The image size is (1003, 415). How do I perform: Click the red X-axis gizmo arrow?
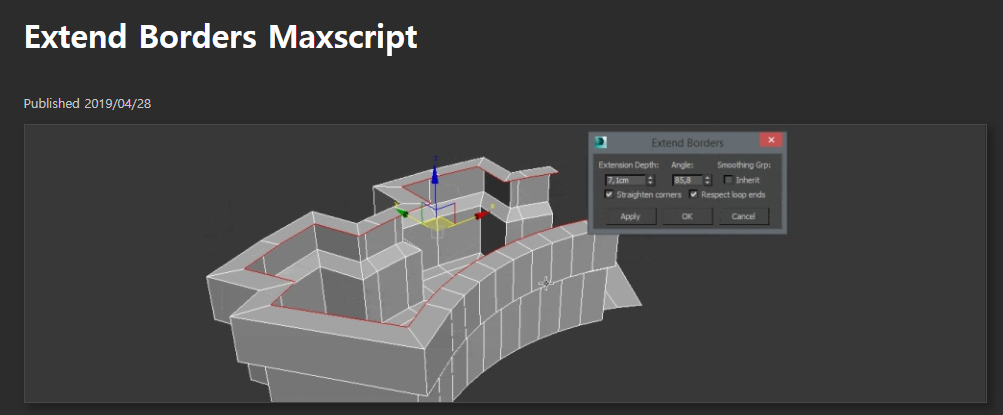click(x=484, y=215)
